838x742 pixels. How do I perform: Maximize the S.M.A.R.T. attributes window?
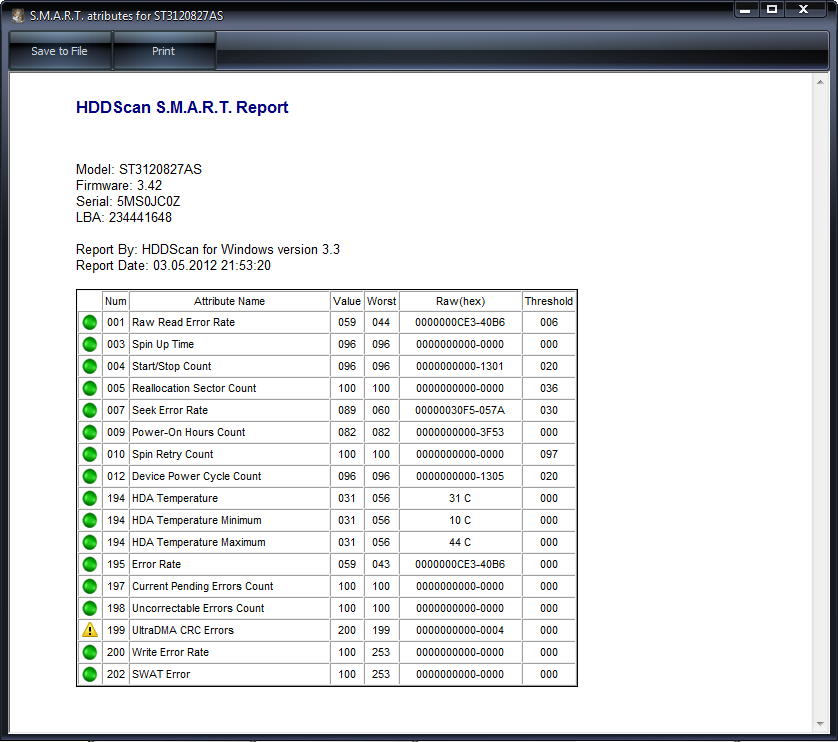point(772,10)
